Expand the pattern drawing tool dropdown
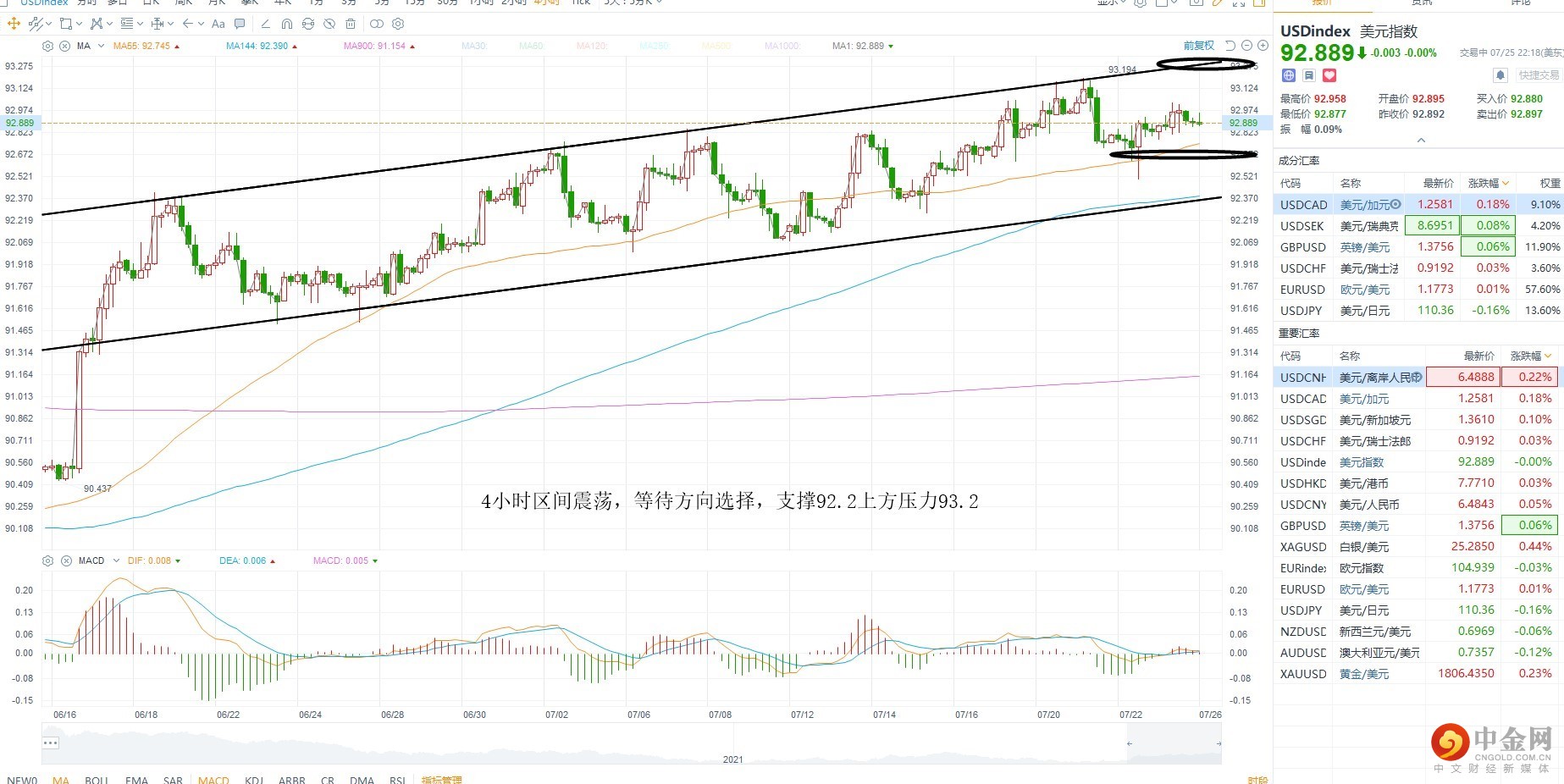The image size is (1564, 784). tap(109, 24)
